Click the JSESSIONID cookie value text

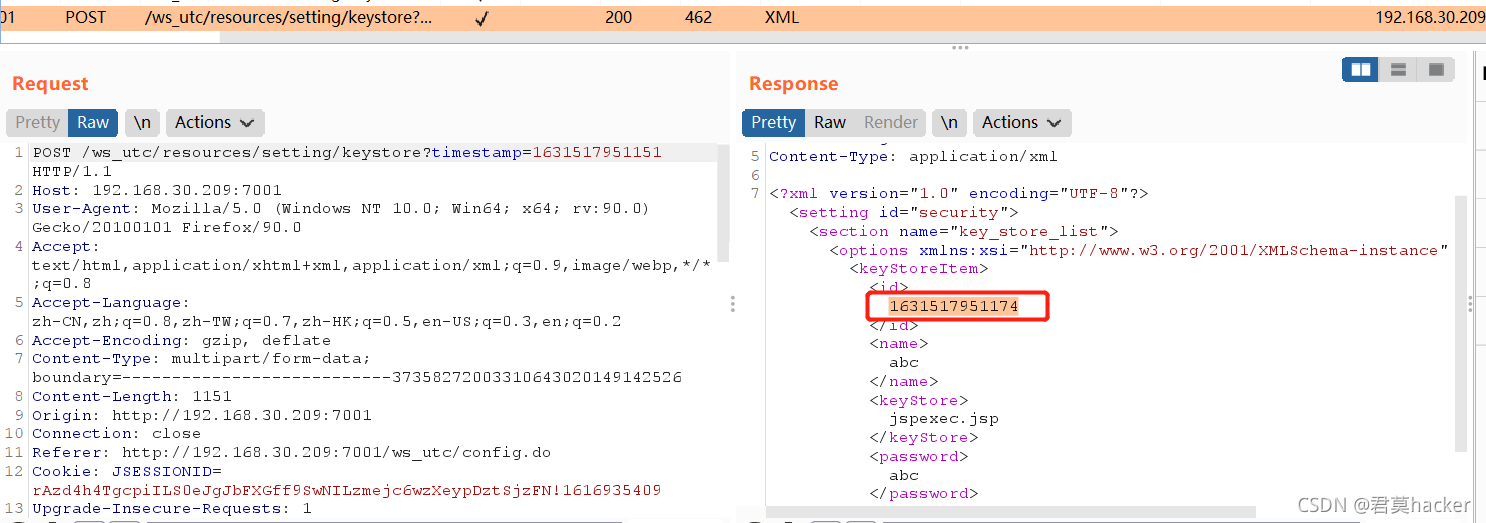pos(346,490)
